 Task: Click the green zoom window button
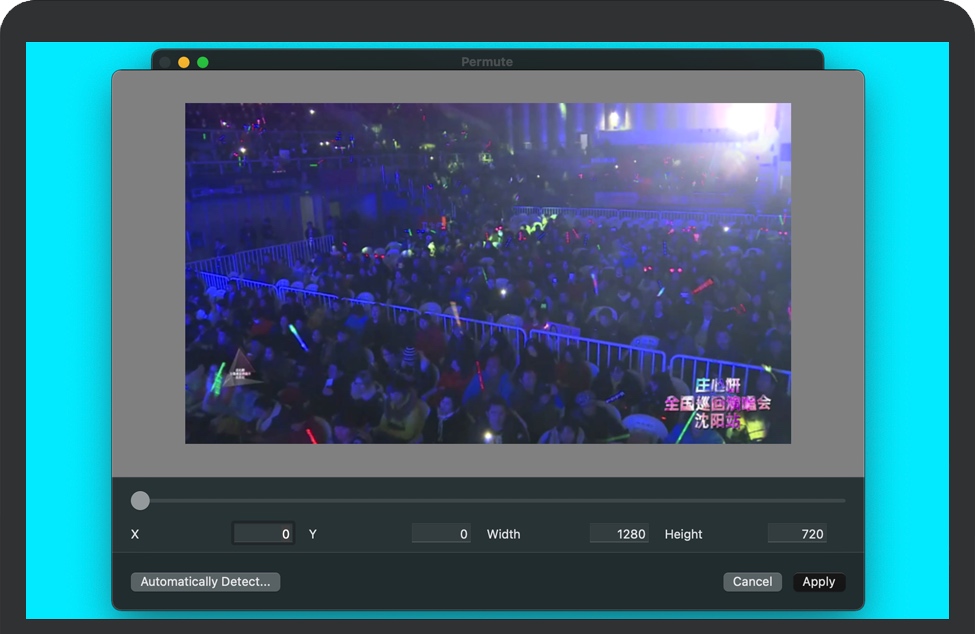point(203,62)
